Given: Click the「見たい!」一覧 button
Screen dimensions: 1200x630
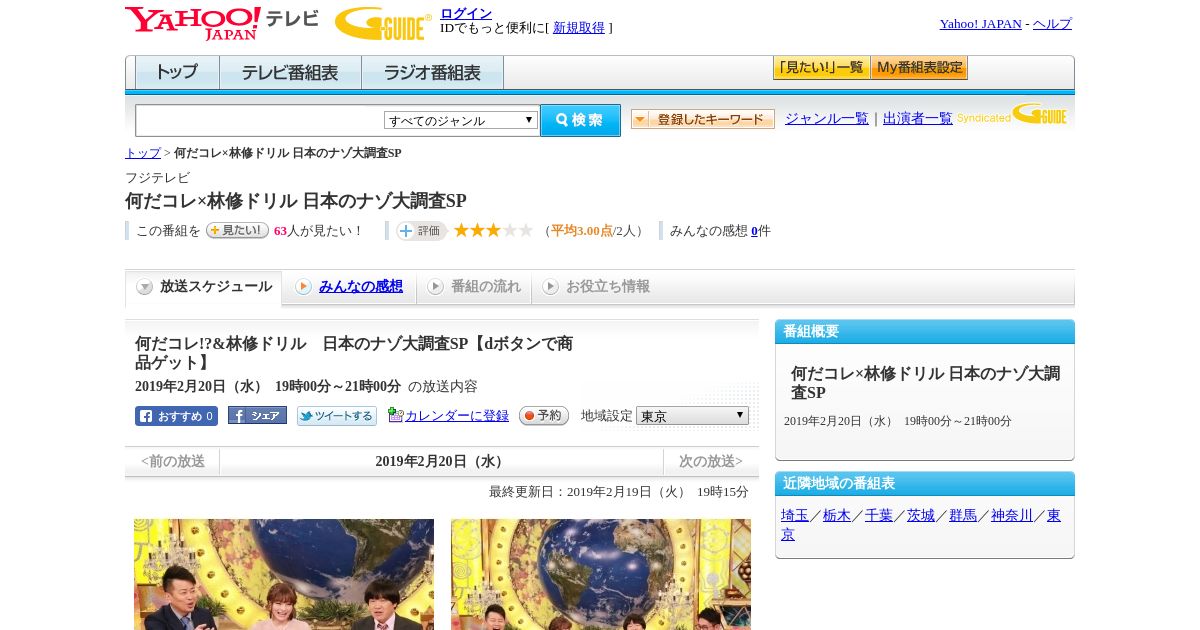Looking at the screenshot, I should tap(821, 68).
